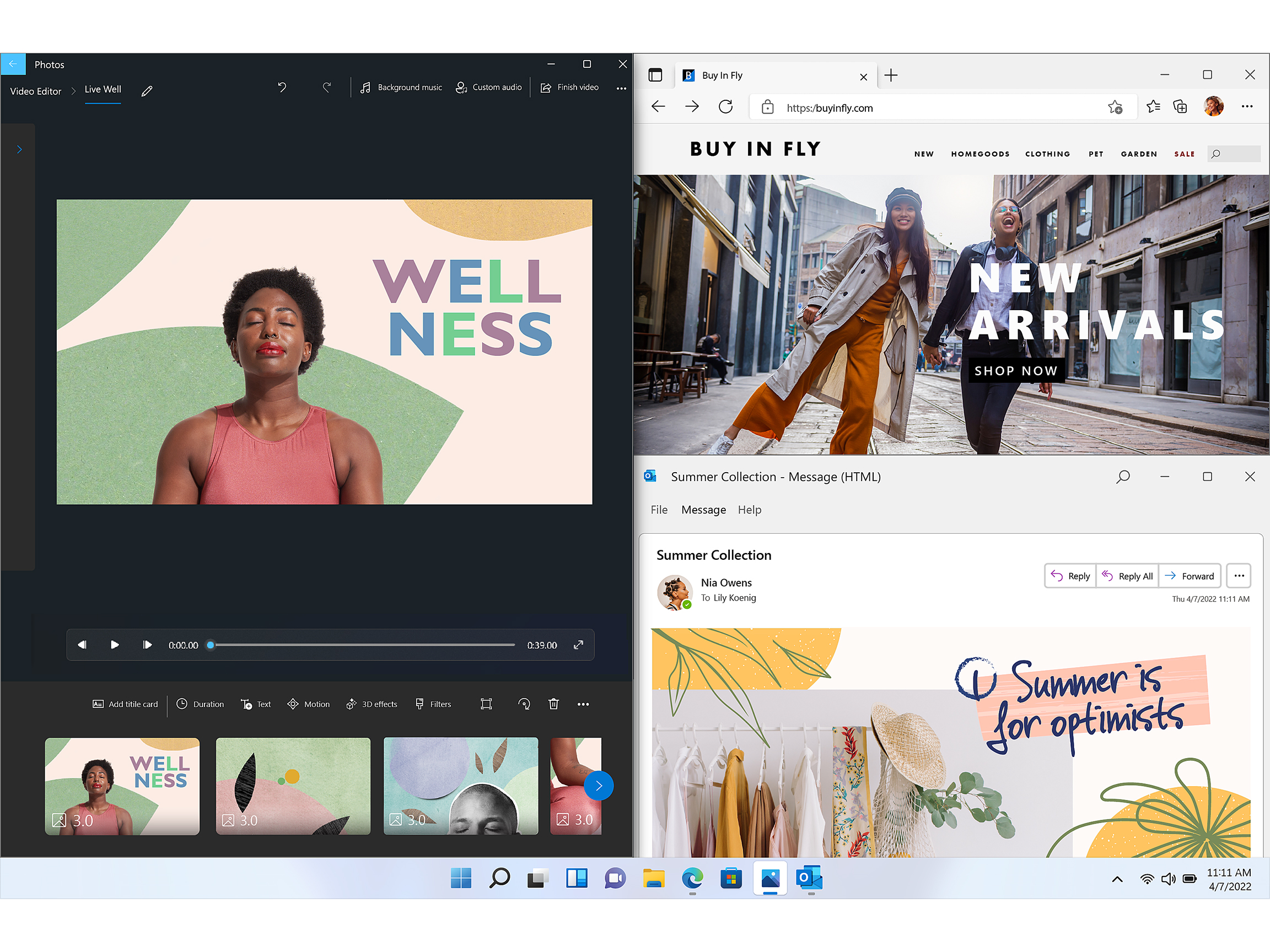The image size is (1270, 952).
Task: Open the Edge Collections icon
Action: coord(1180,107)
